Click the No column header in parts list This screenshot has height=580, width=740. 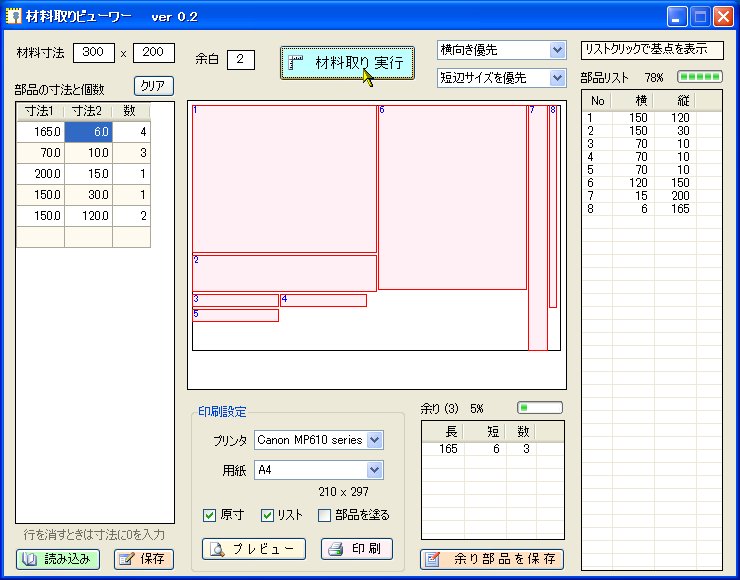click(x=597, y=101)
